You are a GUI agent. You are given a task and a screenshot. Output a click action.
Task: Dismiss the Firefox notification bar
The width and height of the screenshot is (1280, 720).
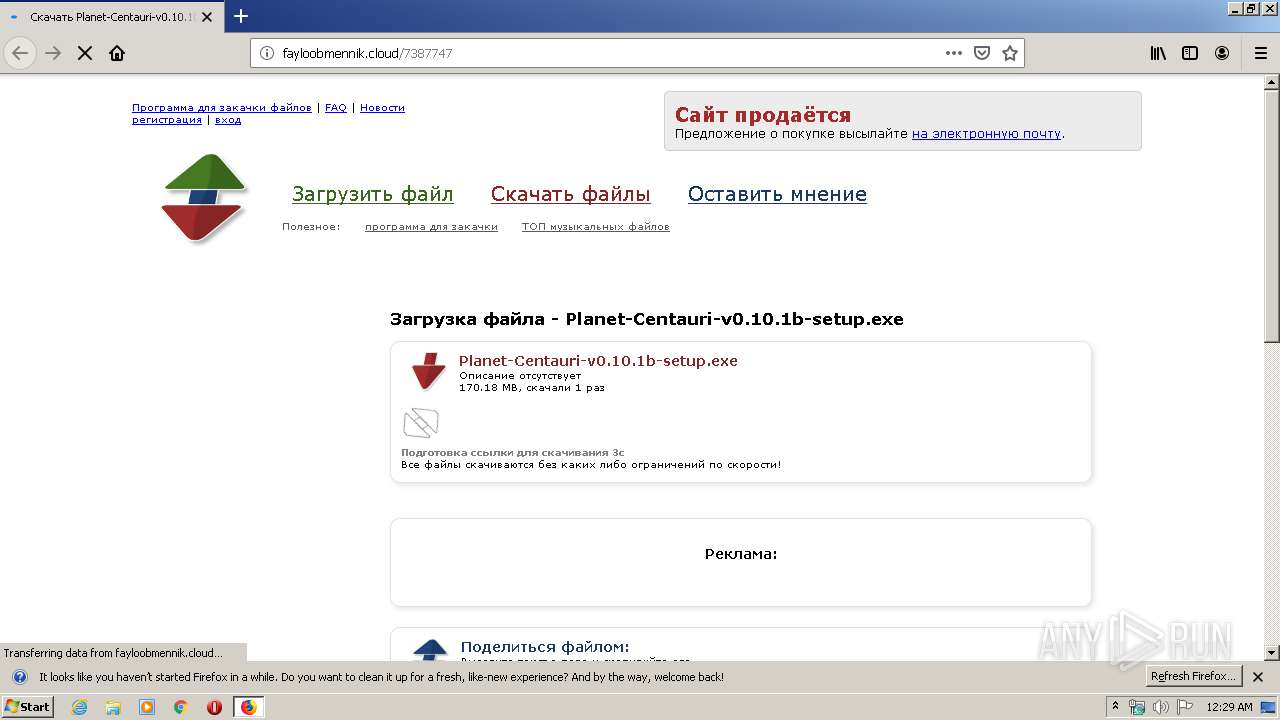[x=1258, y=677]
